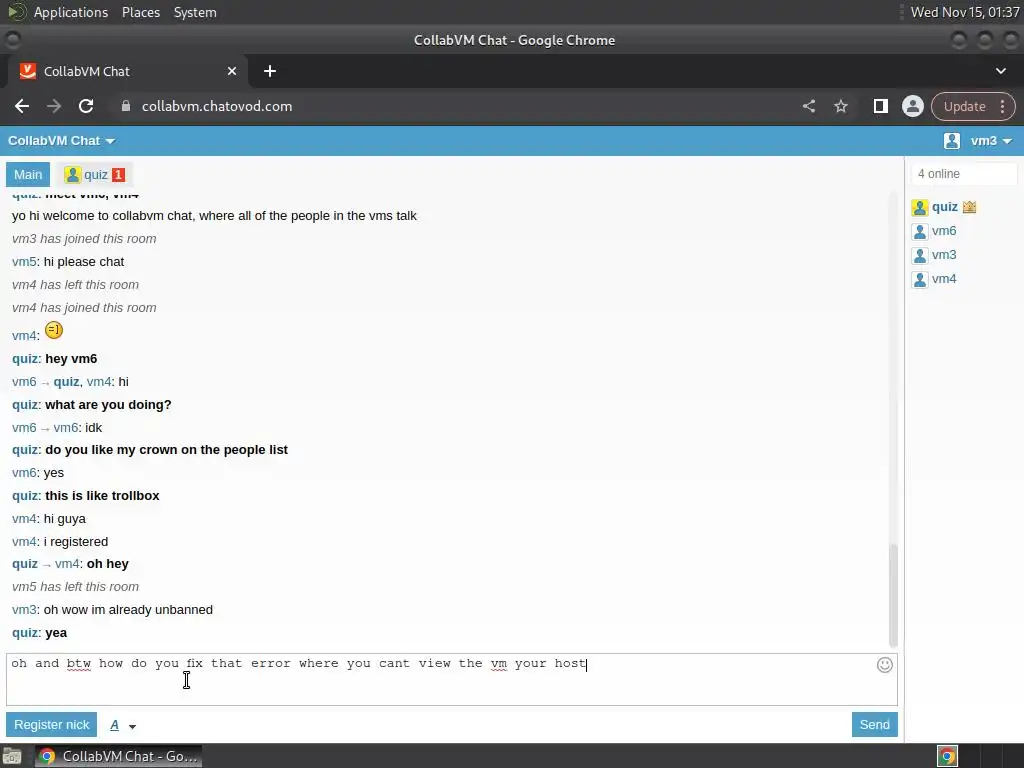
Task: Click the CollabVM favicon on the tab
Action: (x=27, y=71)
